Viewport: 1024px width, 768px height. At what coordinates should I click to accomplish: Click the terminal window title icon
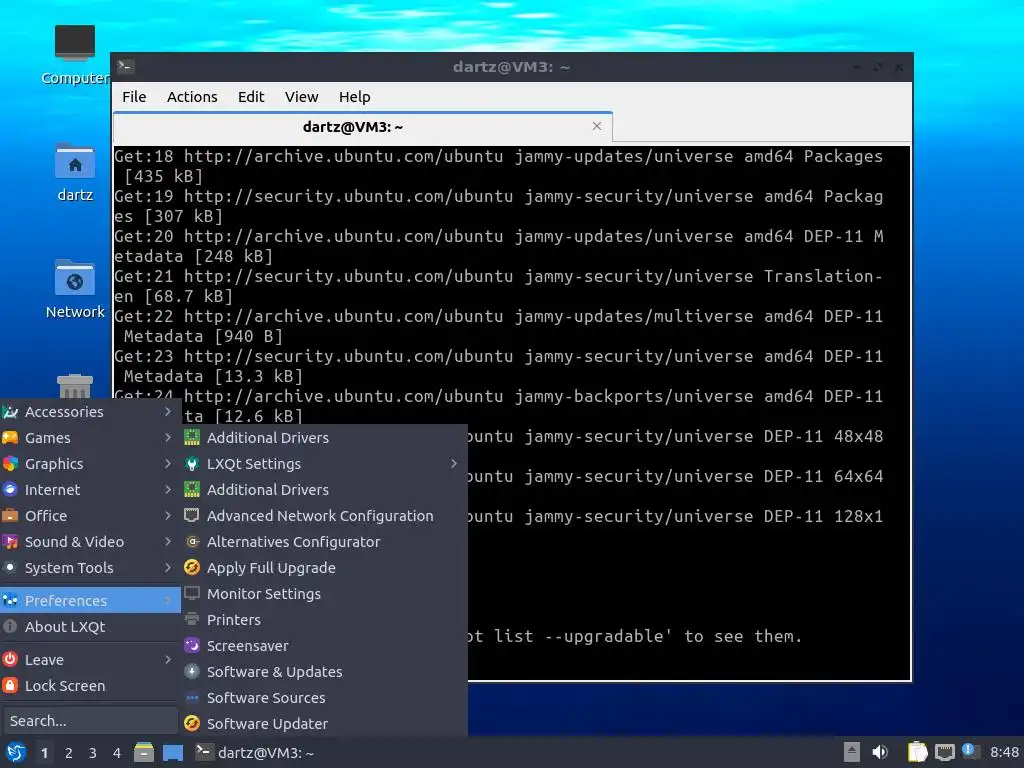125,66
